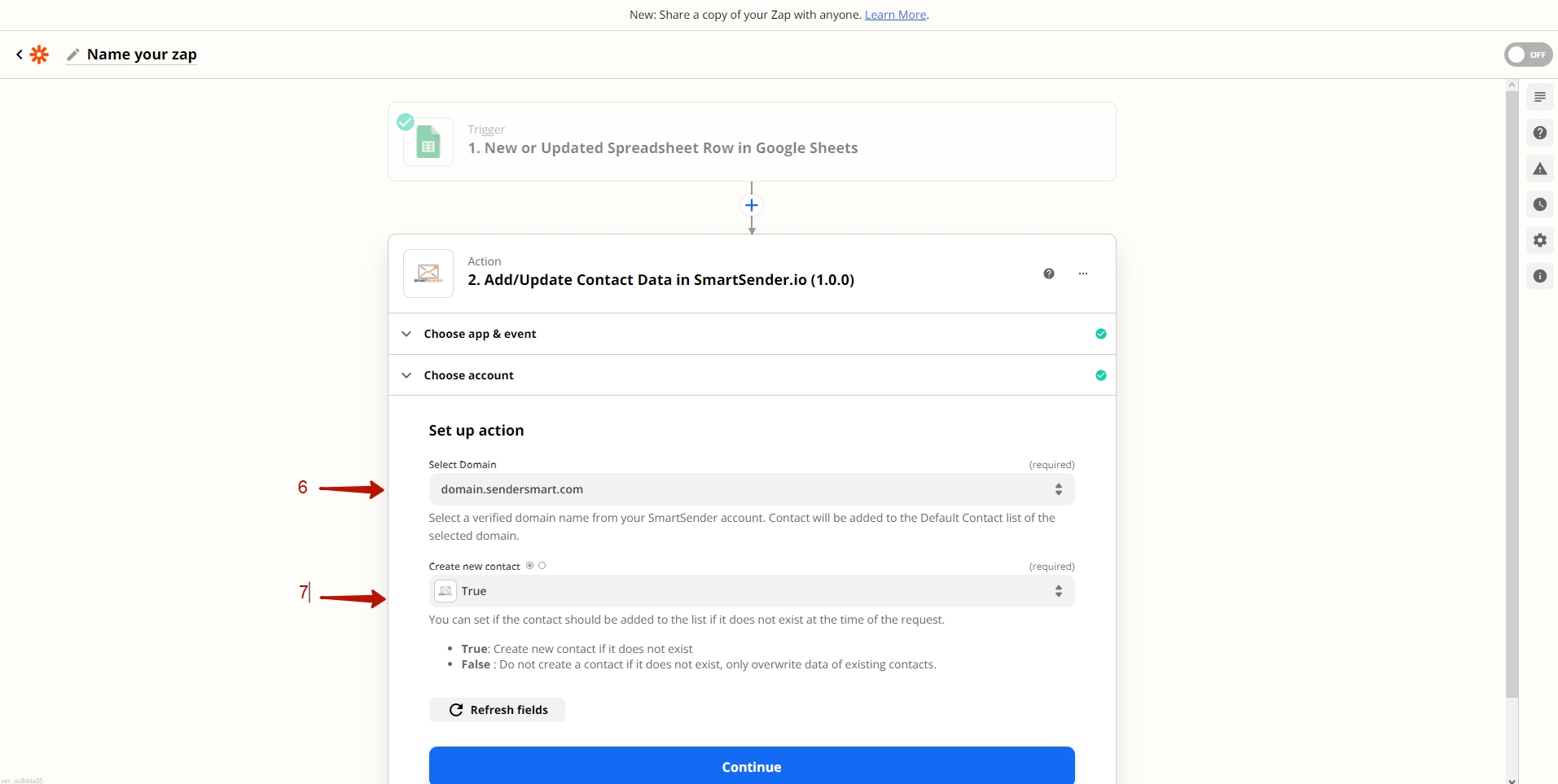Click the Zapier asterisk logo

[39, 55]
